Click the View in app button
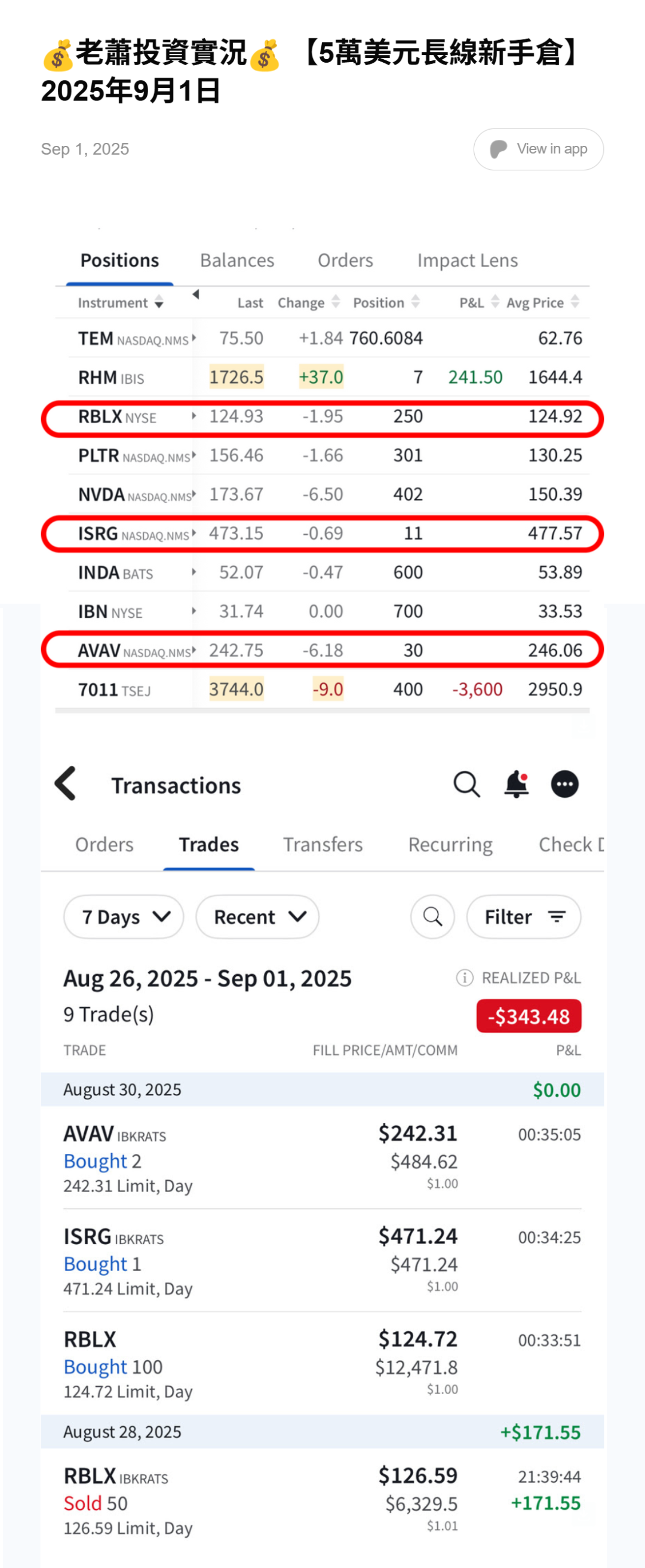Image resolution: width=645 pixels, height=1568 pixels. click(x=538, y=149)
